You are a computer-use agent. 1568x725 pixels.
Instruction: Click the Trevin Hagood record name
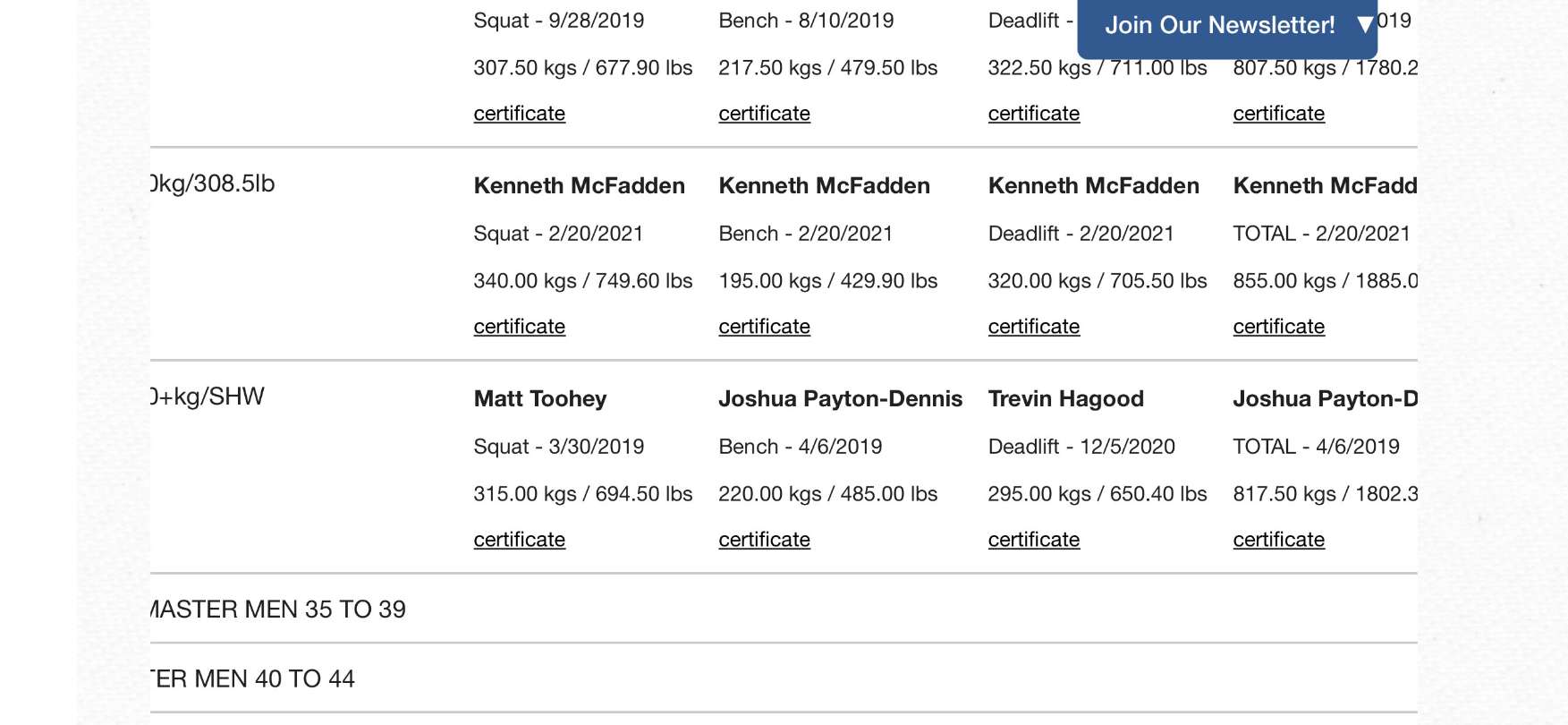tap(1065, 399)
